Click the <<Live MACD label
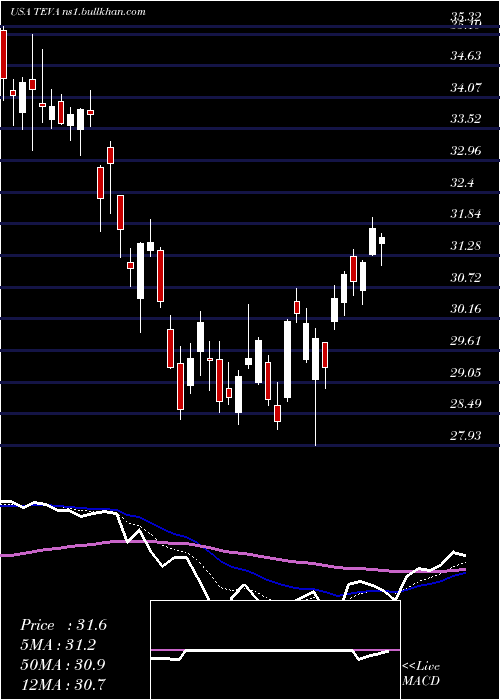Image resolution: width=500 pixels, height=700 pixels. tap(421, 673)
